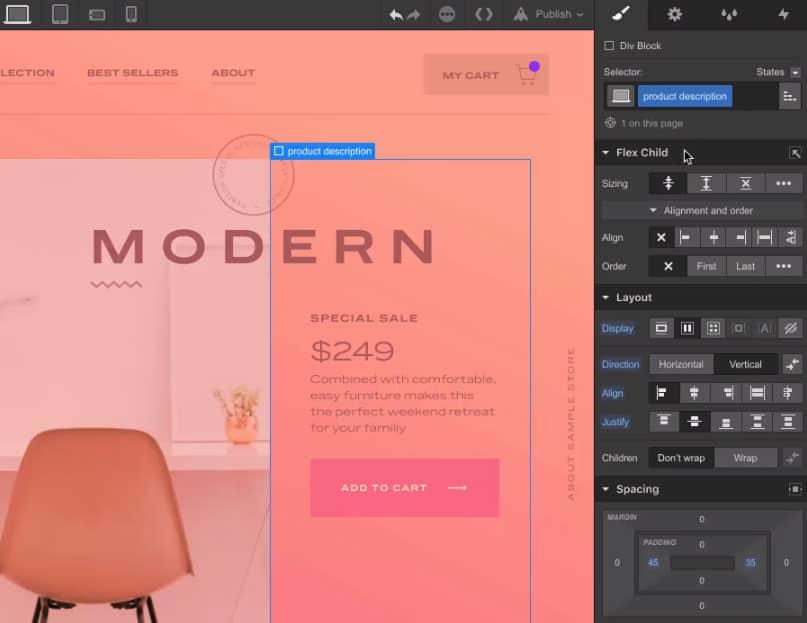Reset Order with X button
Screen dimensions: 807x623
pos(668,266)
